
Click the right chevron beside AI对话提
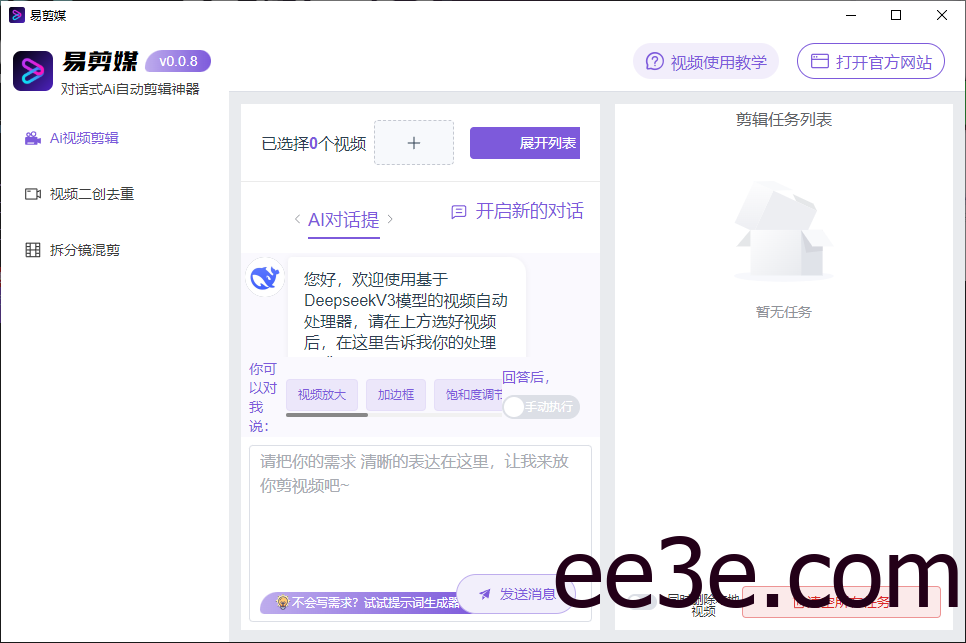[x=390, y=218]
